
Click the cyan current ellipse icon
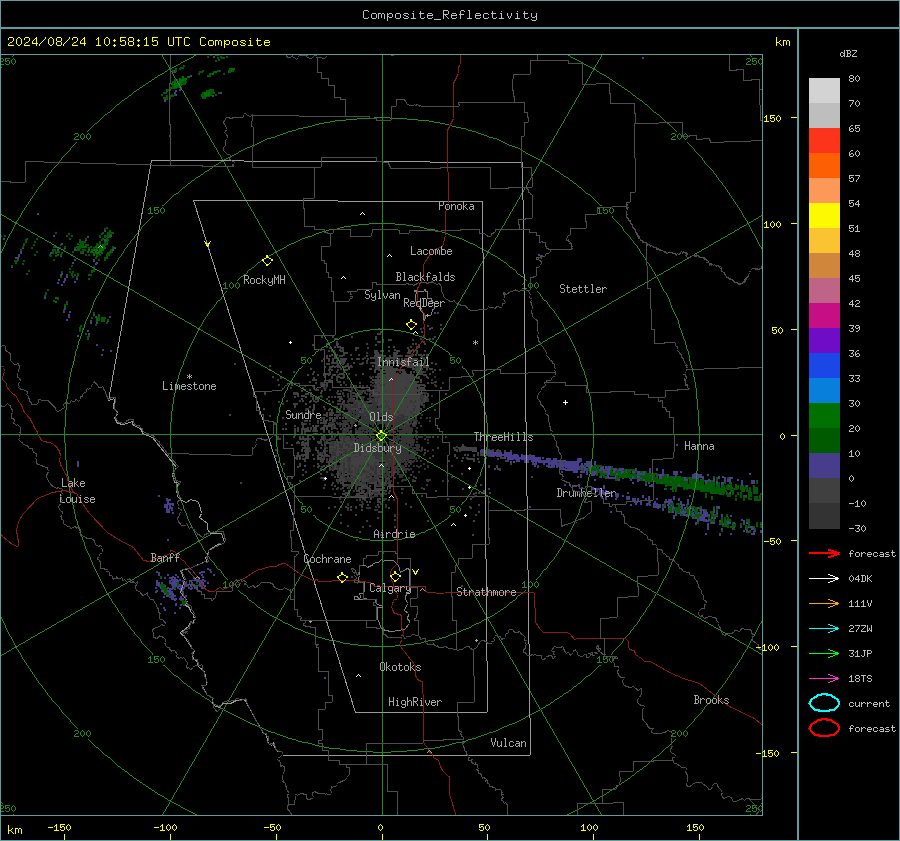(824, 703)
